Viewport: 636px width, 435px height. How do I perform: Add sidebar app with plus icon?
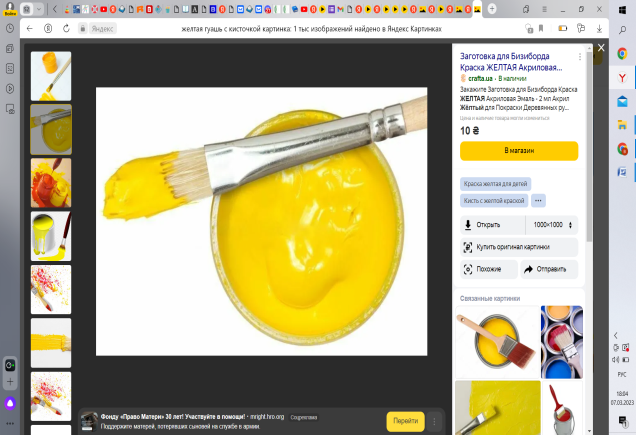click(x=10, y=381)
